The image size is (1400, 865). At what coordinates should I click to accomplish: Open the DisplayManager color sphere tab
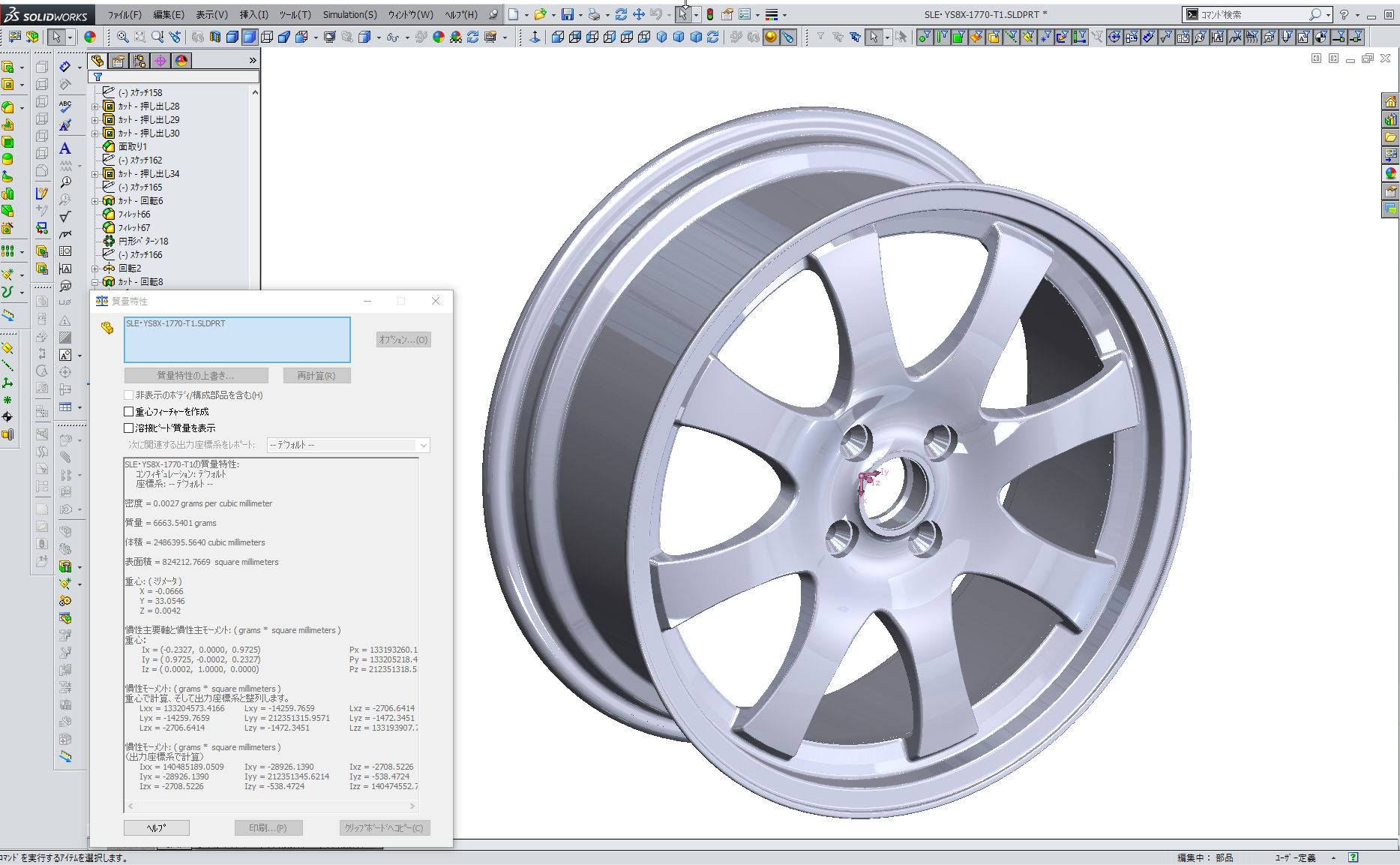[181, 61]
